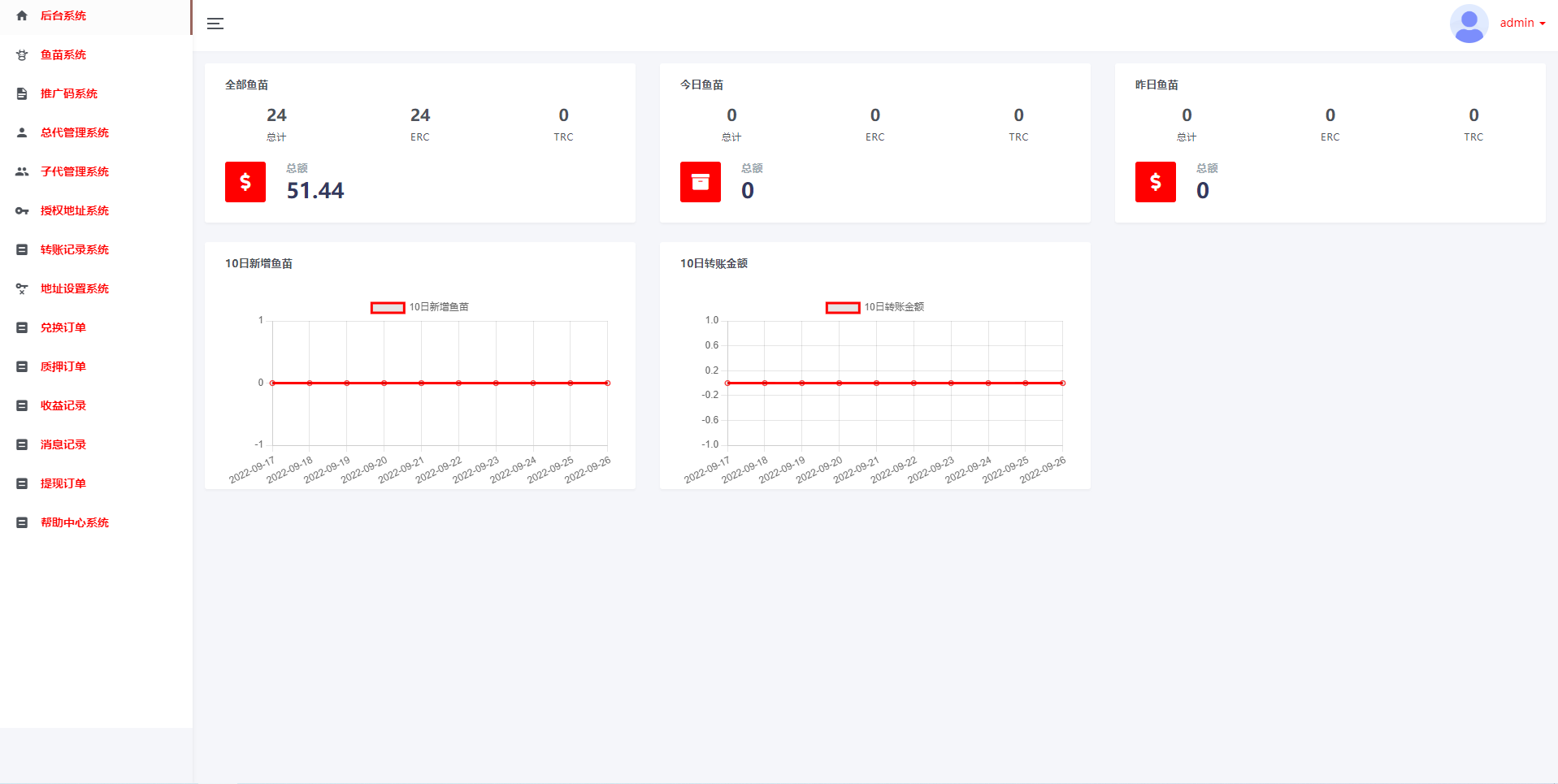
Task: Open 转账记录系统 in the sidebar
Action: (x=74, y=249)
